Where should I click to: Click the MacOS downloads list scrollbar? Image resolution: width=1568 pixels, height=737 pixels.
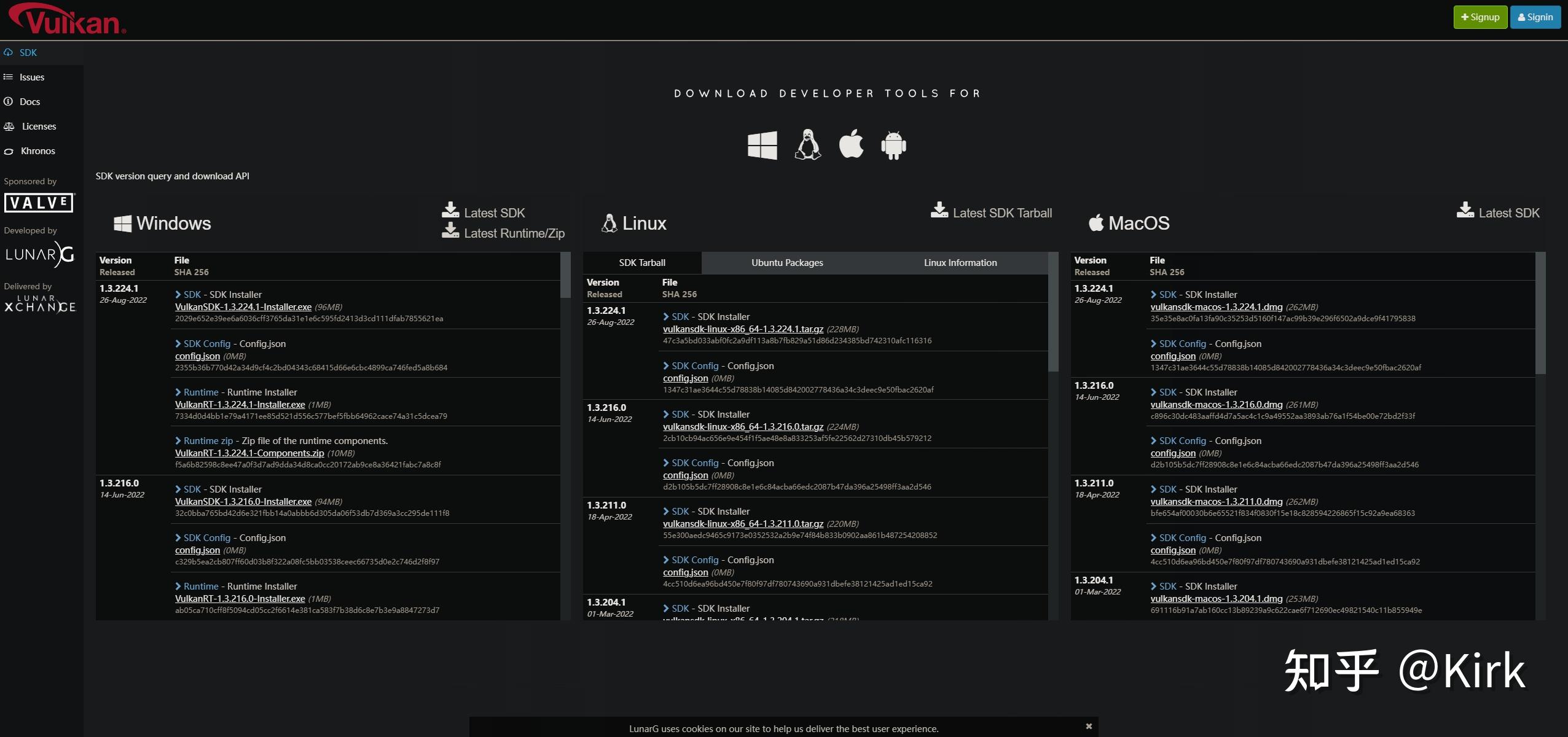point(1540,313)
